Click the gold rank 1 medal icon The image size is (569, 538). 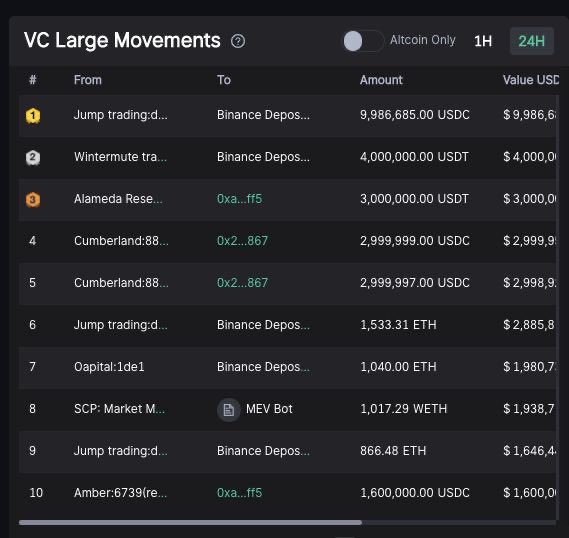click(33, 116)
